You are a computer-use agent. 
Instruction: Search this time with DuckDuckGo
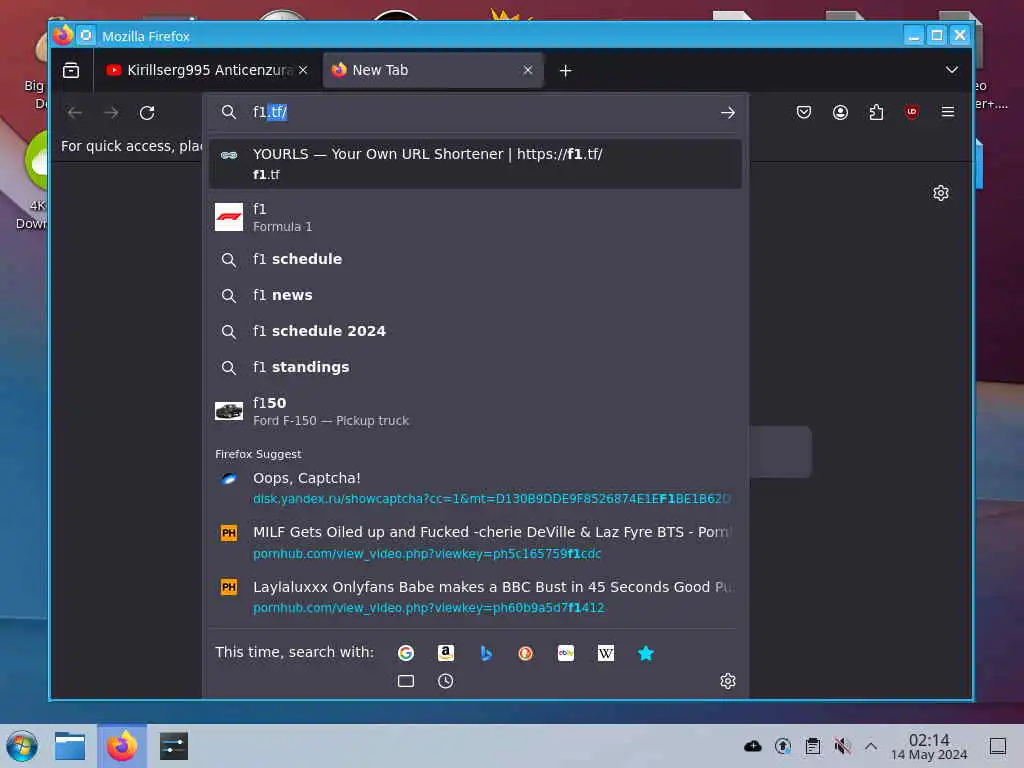[x=526, y=652]
